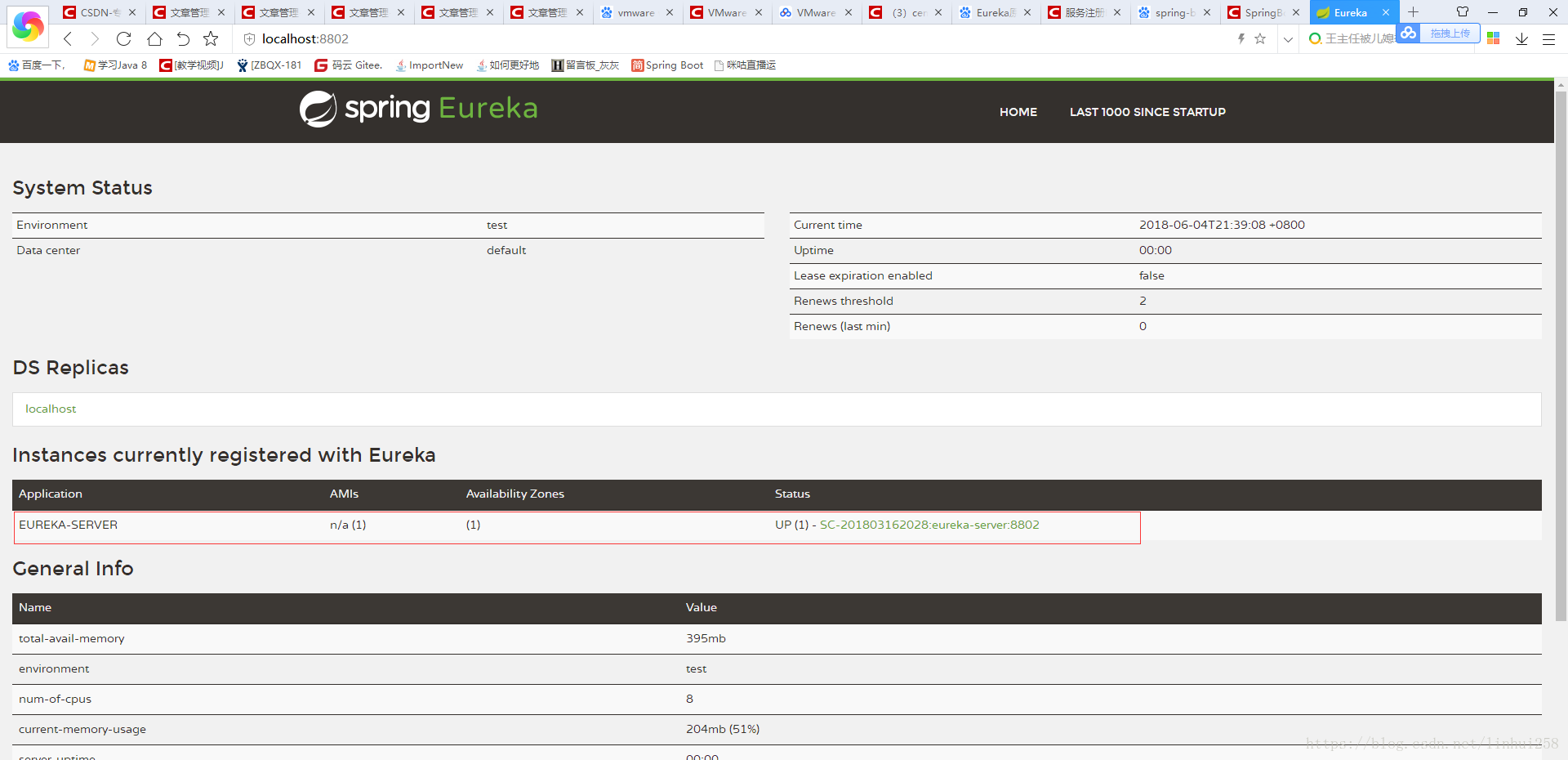Click the spring Eureka logo
Viewport: 1568px width, 760px height.
click(419, 109)
